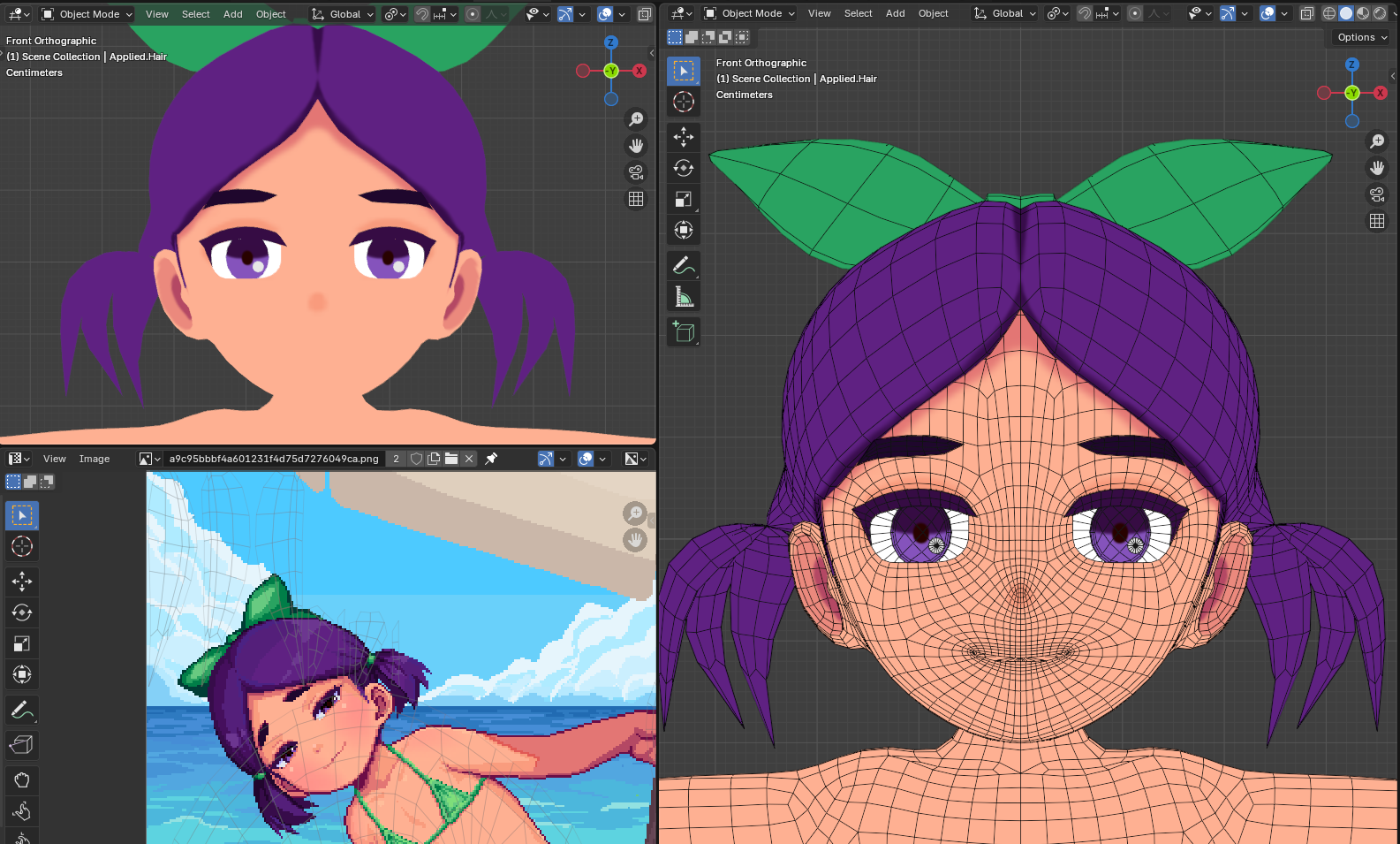Image resolution: width=1400 pixels, height=844 pixels.
Task: Open the Image menu in image editor
Action: 95,459
